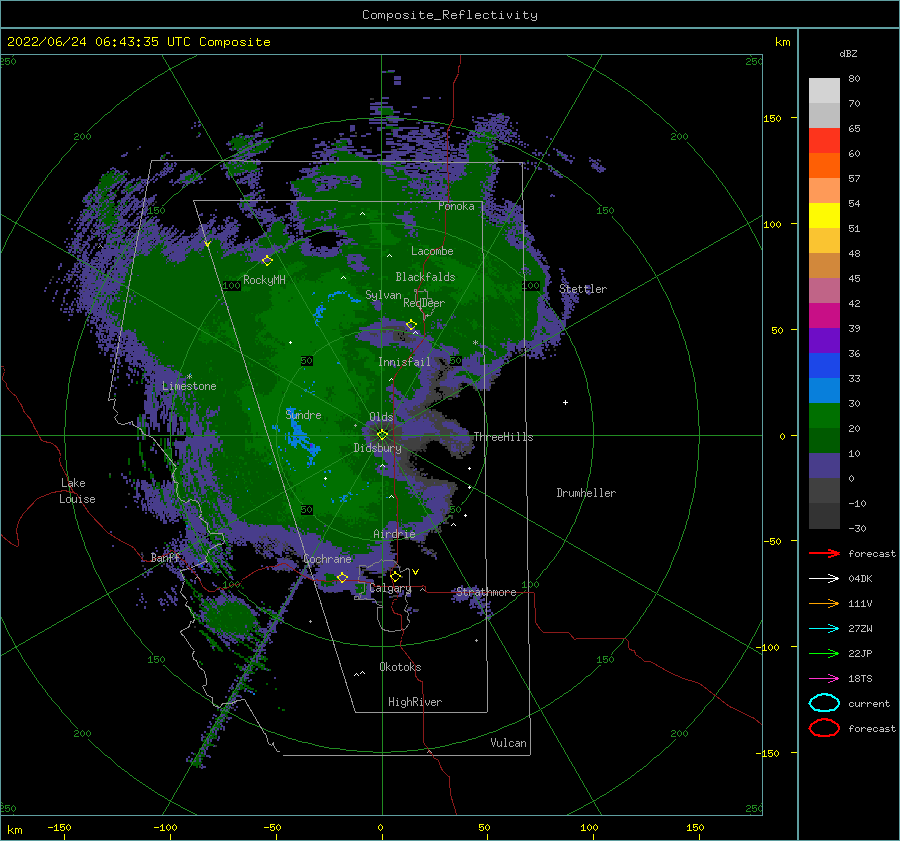Click the yellow diamond marker below Cochrane
The width and height of the screenshot is (900, 841).
pyautogui.click(x=342, y=577)
